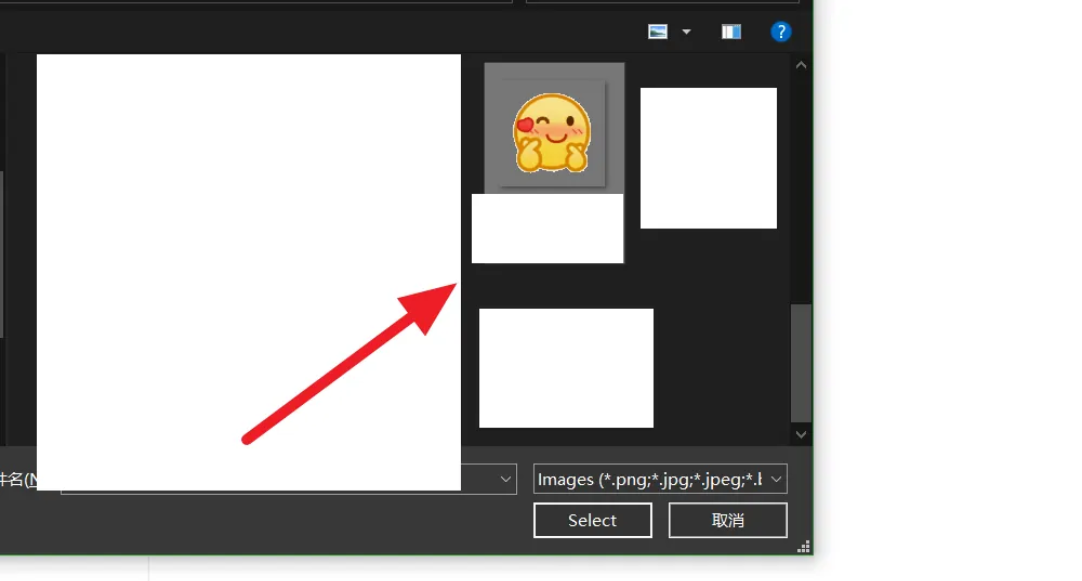Expand the file name history dropdown
The image size is (1082, 581).
point(506,479)
